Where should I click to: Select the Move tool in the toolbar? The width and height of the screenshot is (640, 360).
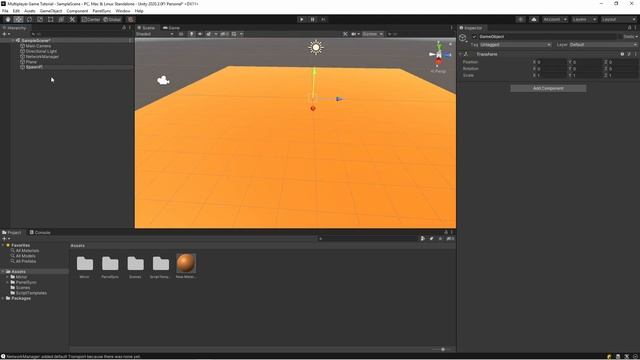coord(18,19)
